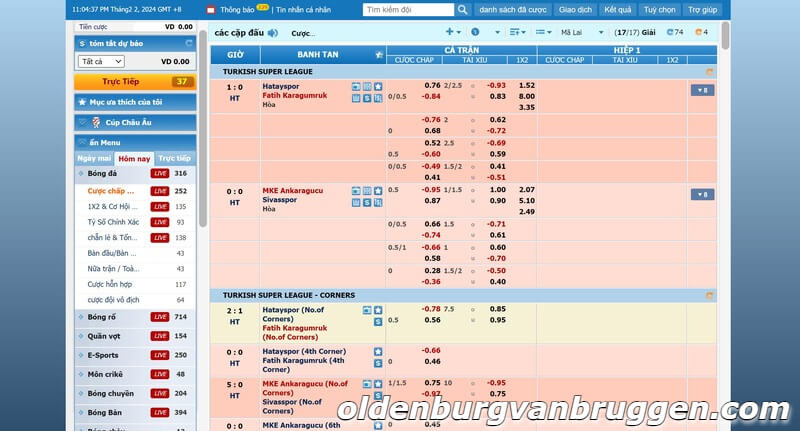Toggle the sound speaker icon beside các cặp đấu
The height and width of the screenshot is (431, 800).
273,33
